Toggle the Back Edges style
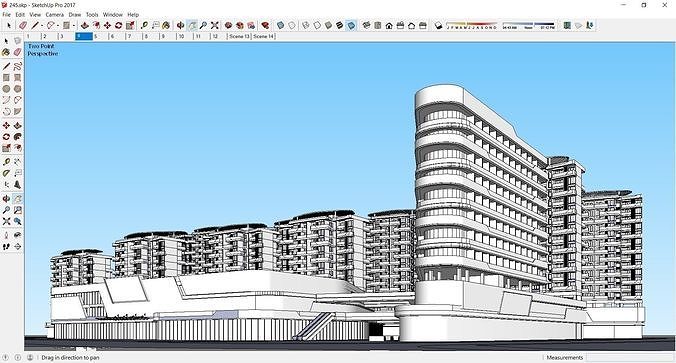Viewport: 676px width, 363px height. click(292, 25)
